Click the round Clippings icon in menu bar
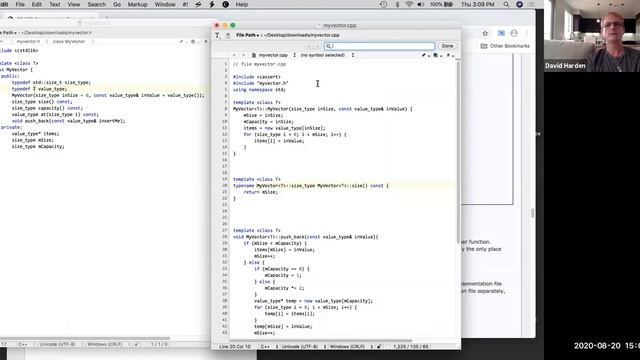 pos(225,4)
